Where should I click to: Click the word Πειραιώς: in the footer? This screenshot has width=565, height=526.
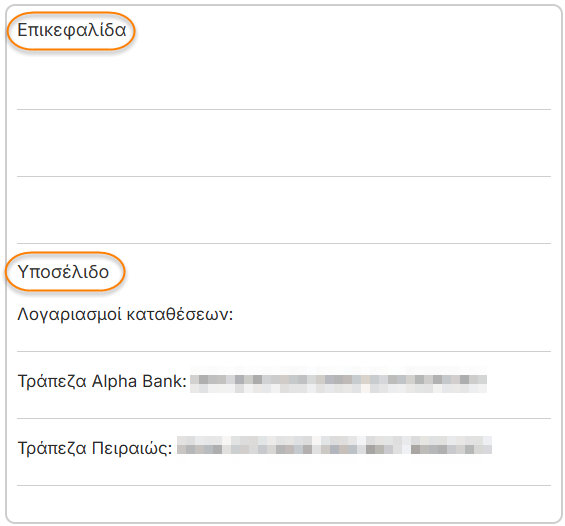pyautogui.click(x=132, y=449)
